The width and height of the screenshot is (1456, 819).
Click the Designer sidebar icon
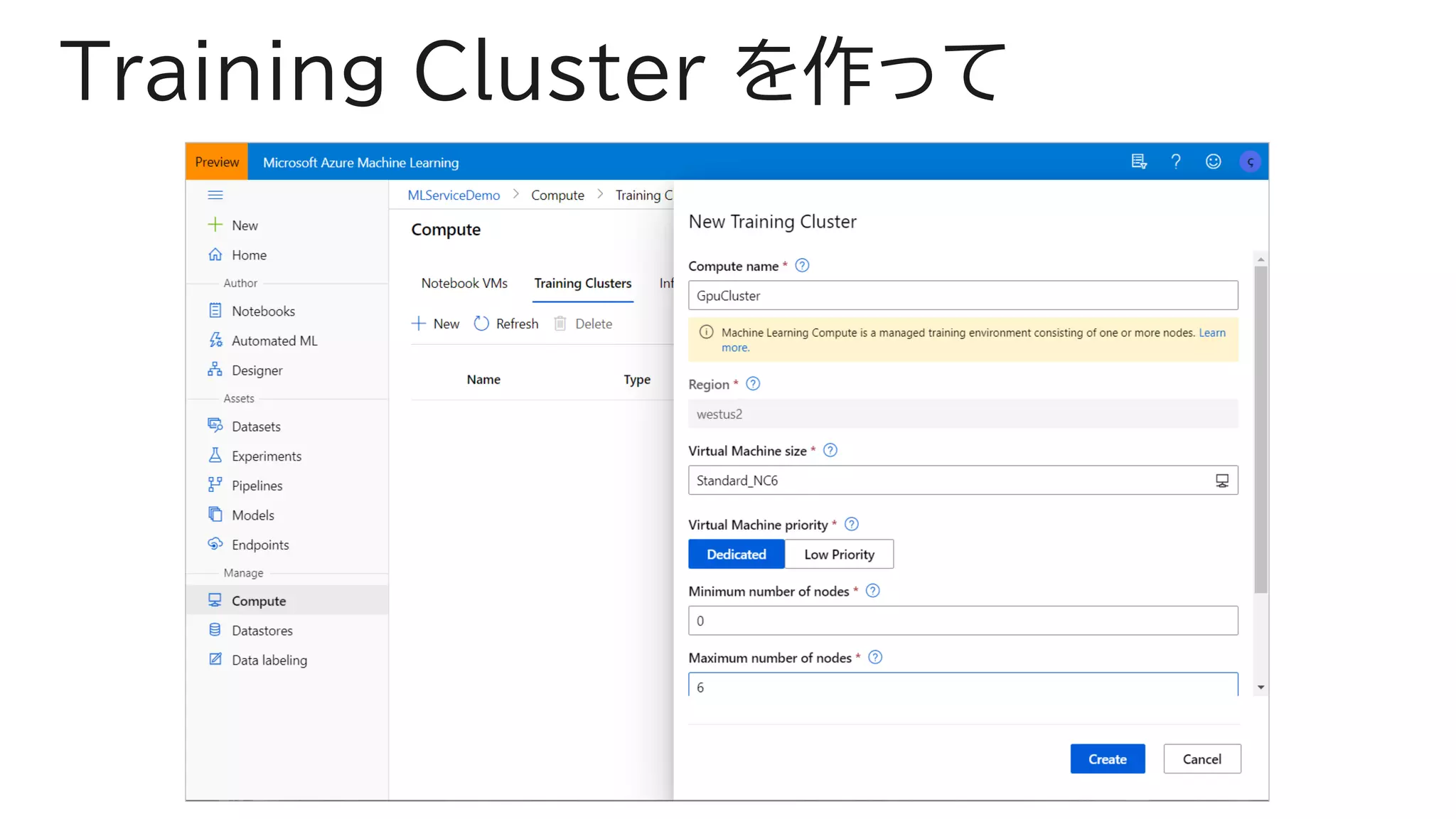click(215, 370)
